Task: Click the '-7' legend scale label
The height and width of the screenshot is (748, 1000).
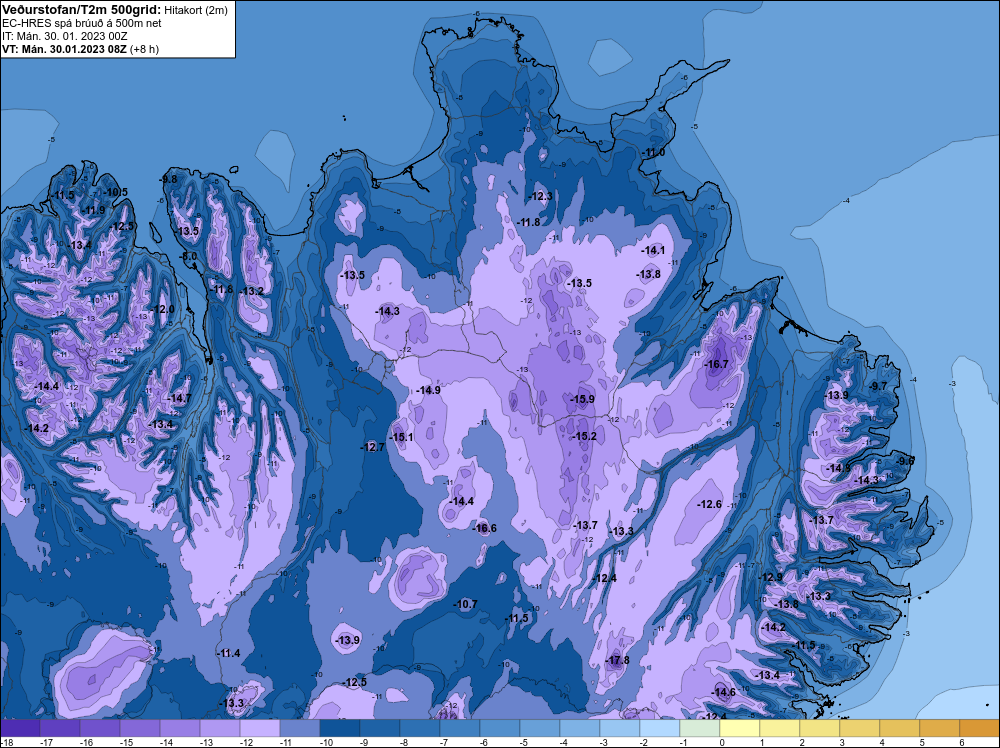Action: [446, 742]
